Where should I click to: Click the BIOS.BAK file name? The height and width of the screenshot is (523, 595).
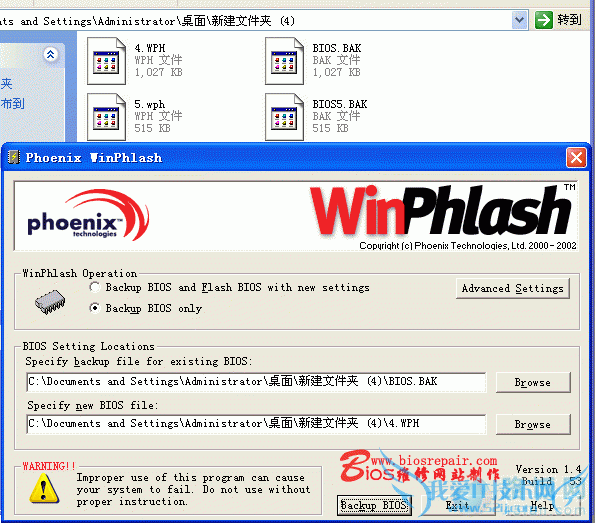(337, 49)
